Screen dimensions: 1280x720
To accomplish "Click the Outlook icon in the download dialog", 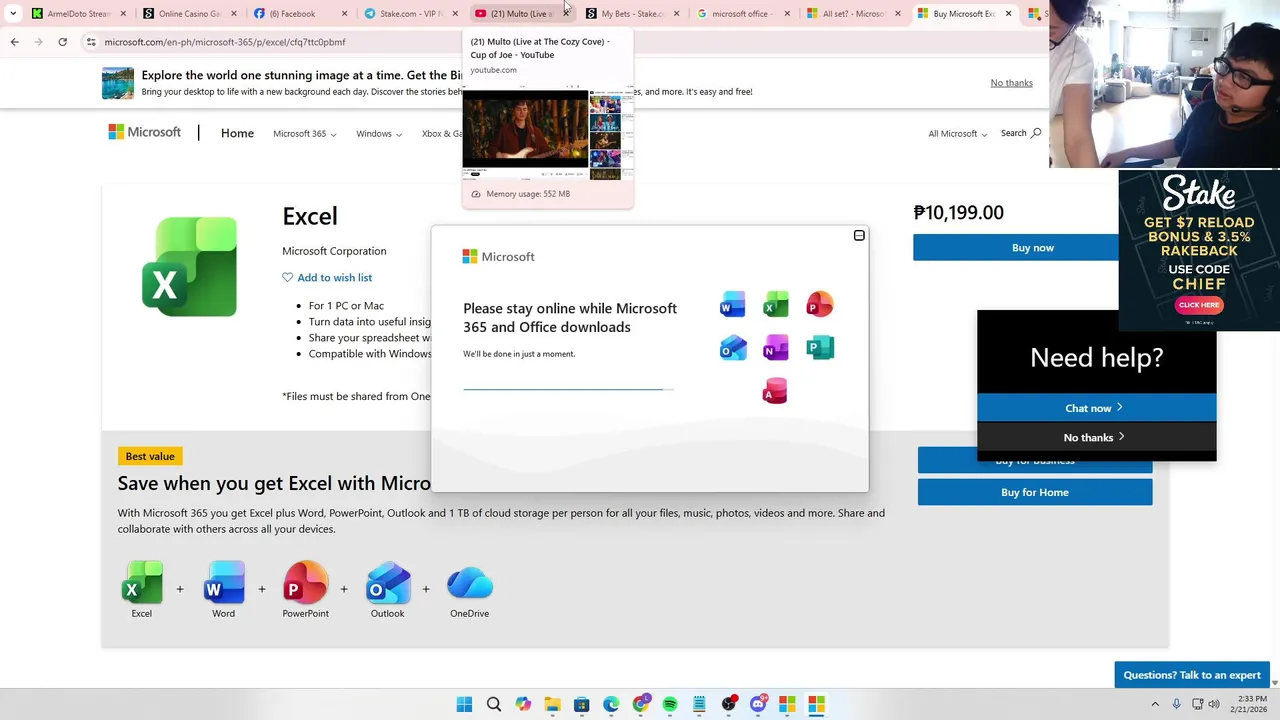I will [x=732, y=348].
